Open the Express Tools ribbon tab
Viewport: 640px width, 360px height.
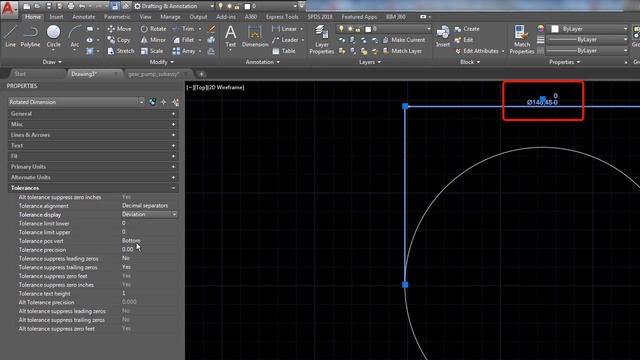pyautogui.click(x=282, y=17)
